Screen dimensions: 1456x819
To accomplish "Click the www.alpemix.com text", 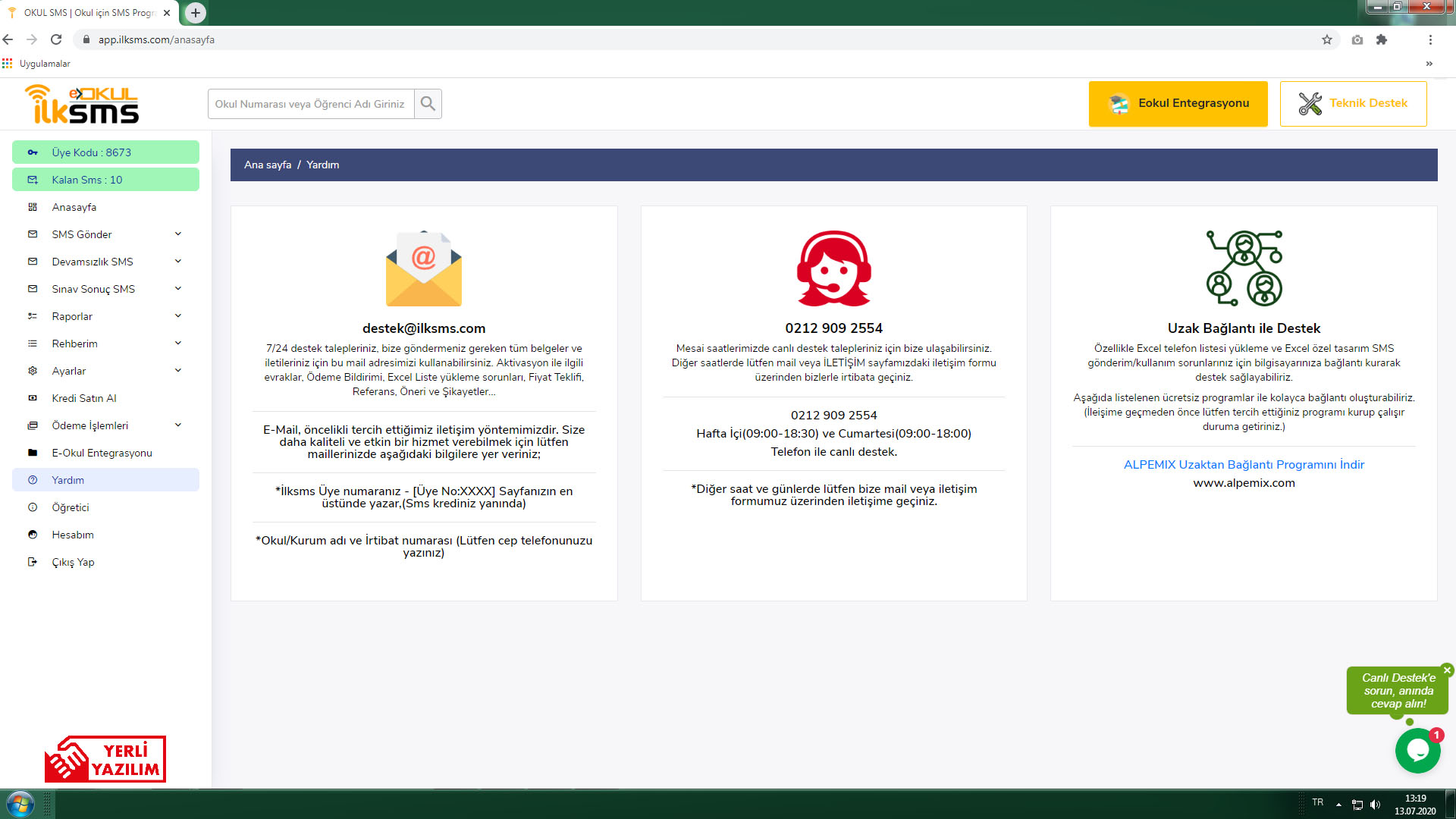I will point(1244,483).
